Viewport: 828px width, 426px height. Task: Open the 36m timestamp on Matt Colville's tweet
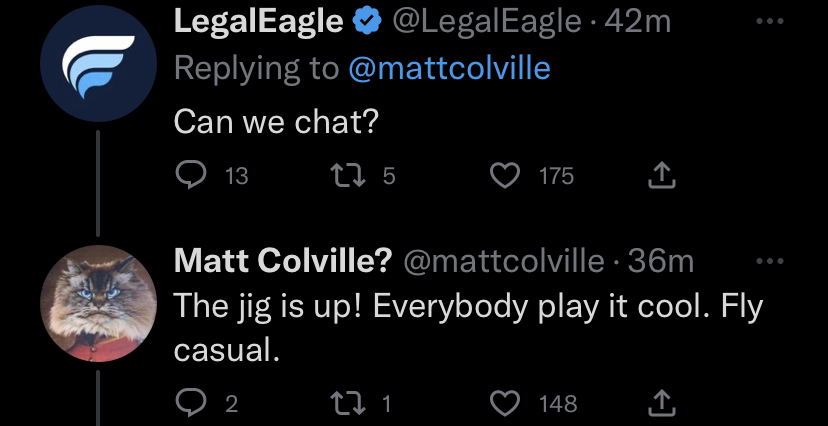pyautogui.click(x=662, y=261)
